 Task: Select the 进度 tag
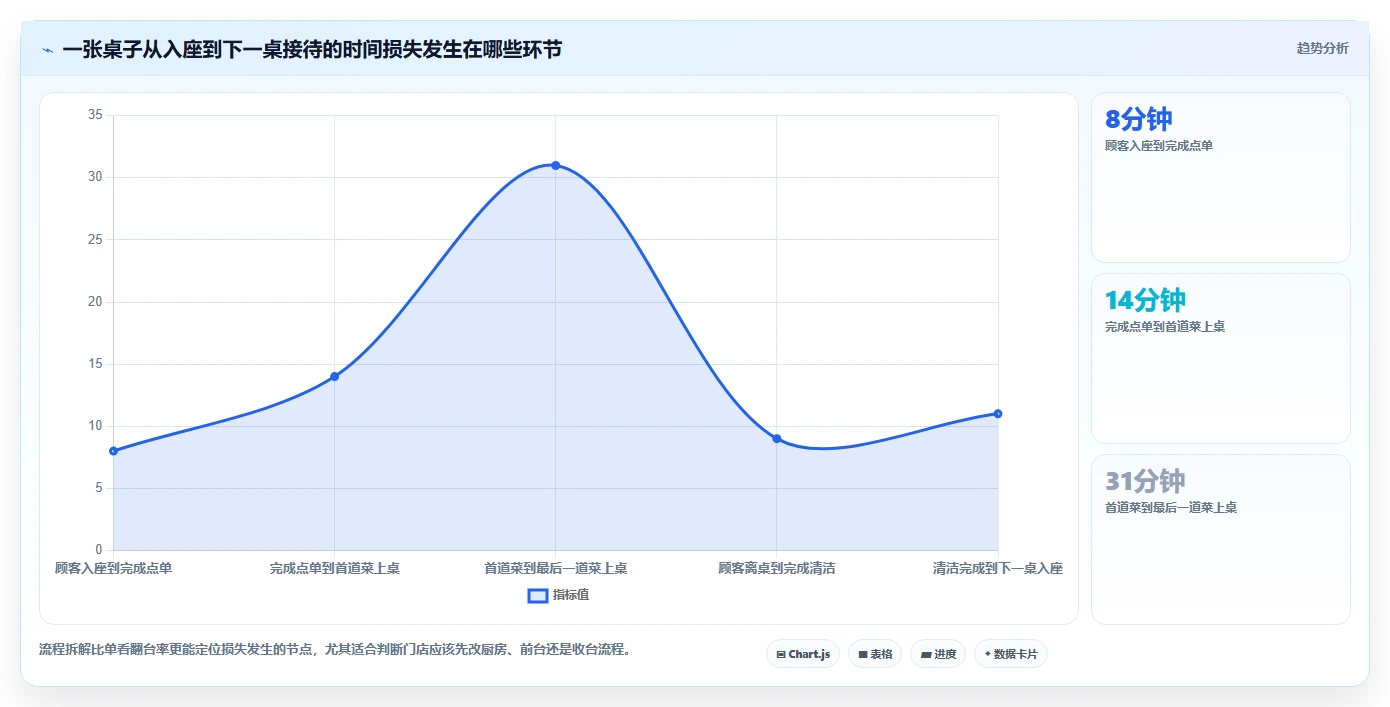(938, 654)
